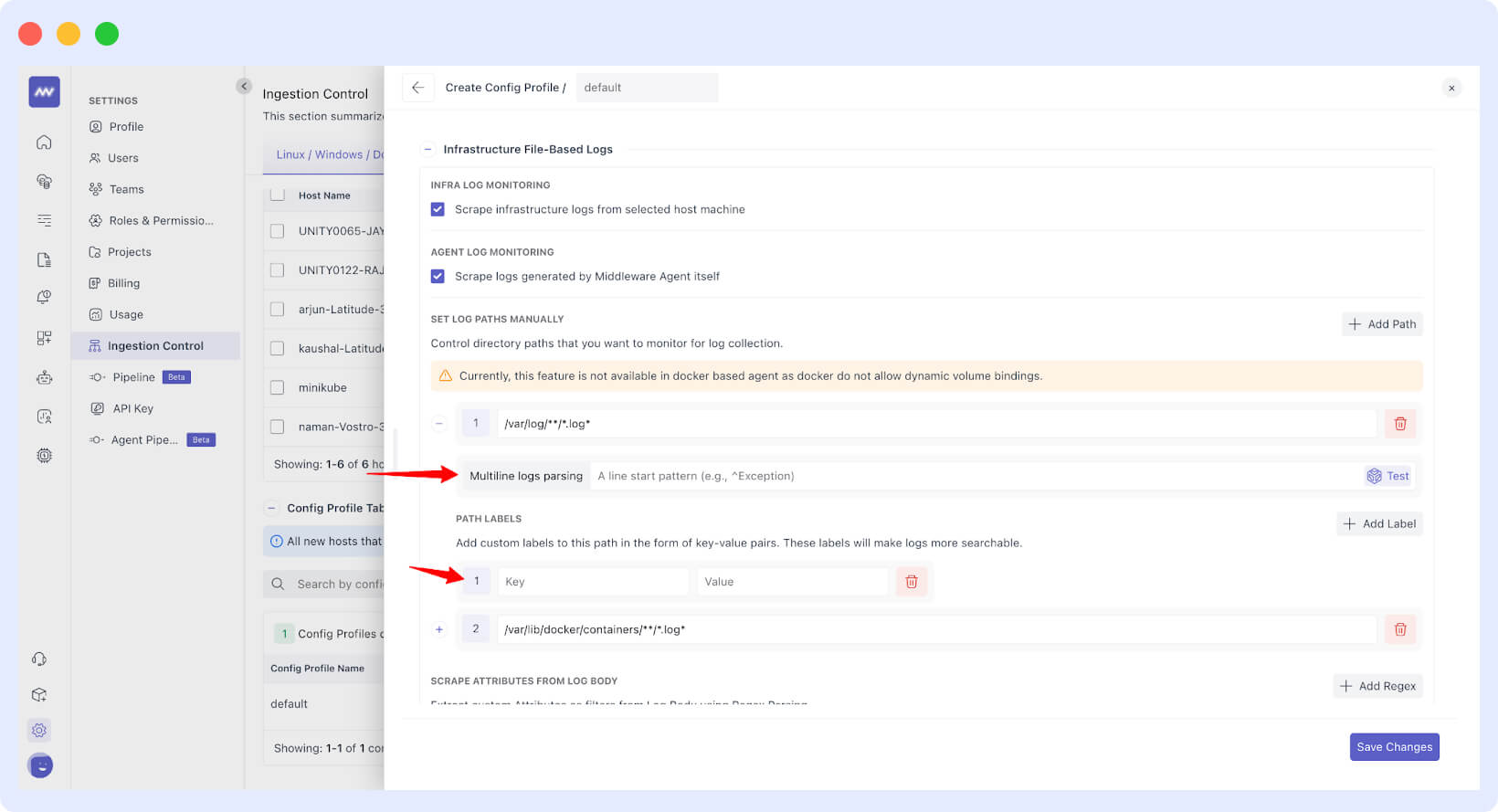Click the Save Changes button
The width and height of the screenshot is (1498, 812).
[x=1394, y=747]
